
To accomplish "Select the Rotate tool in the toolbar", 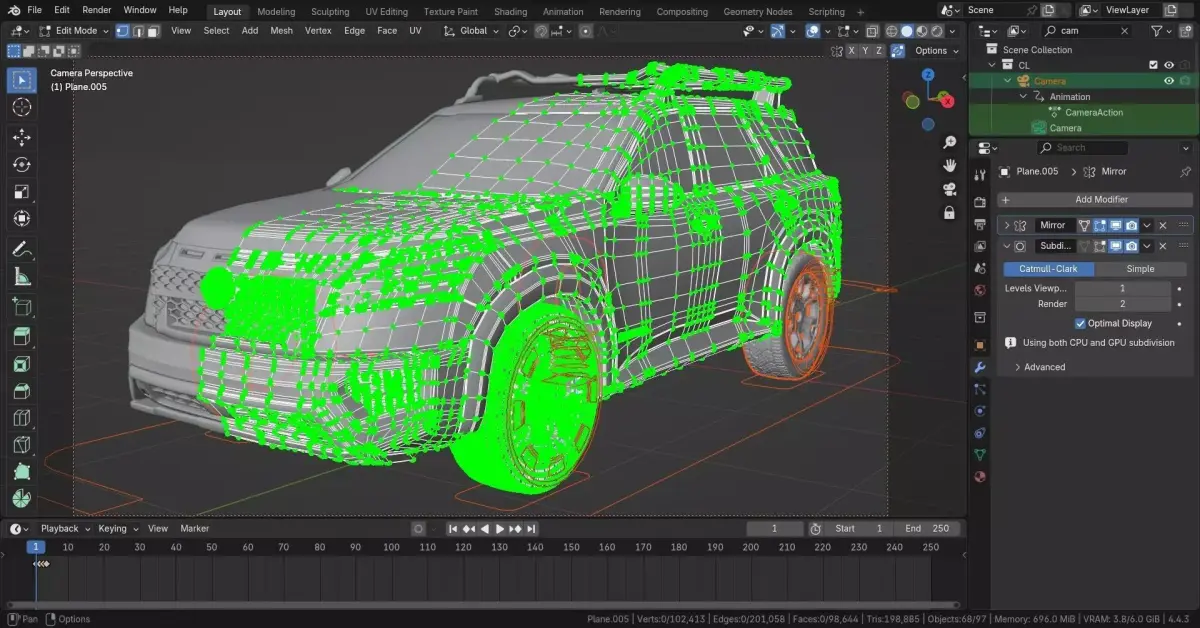I will 22,165.
